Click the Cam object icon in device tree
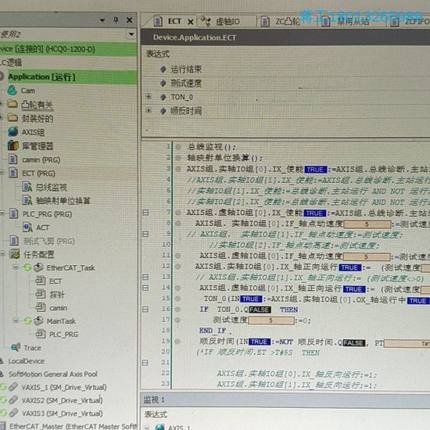Viewport: 430px width, 430px height. 12,90
